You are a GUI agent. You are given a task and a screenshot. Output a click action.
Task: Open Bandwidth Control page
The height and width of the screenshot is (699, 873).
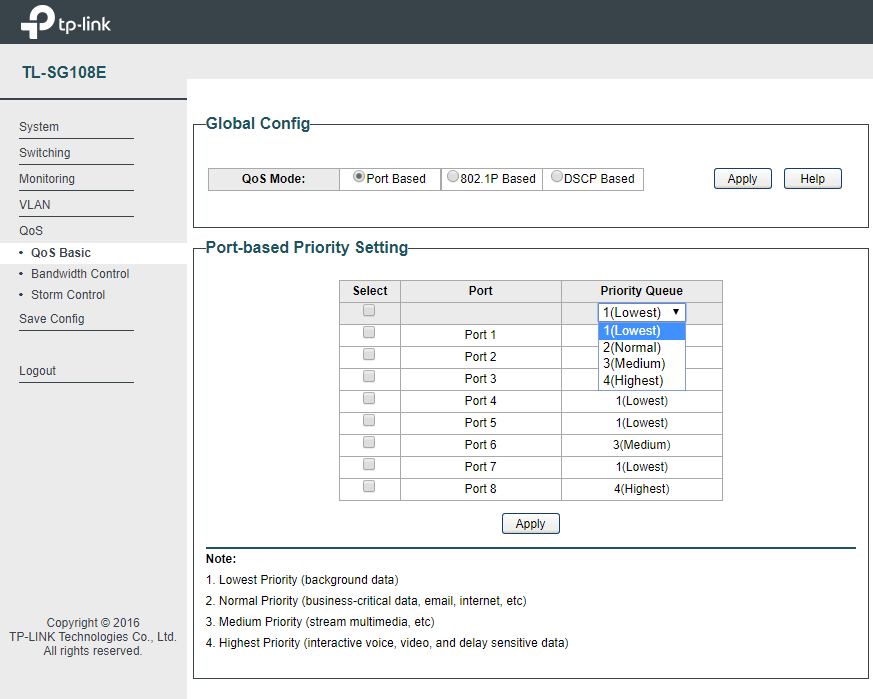[x=80, y=274]
